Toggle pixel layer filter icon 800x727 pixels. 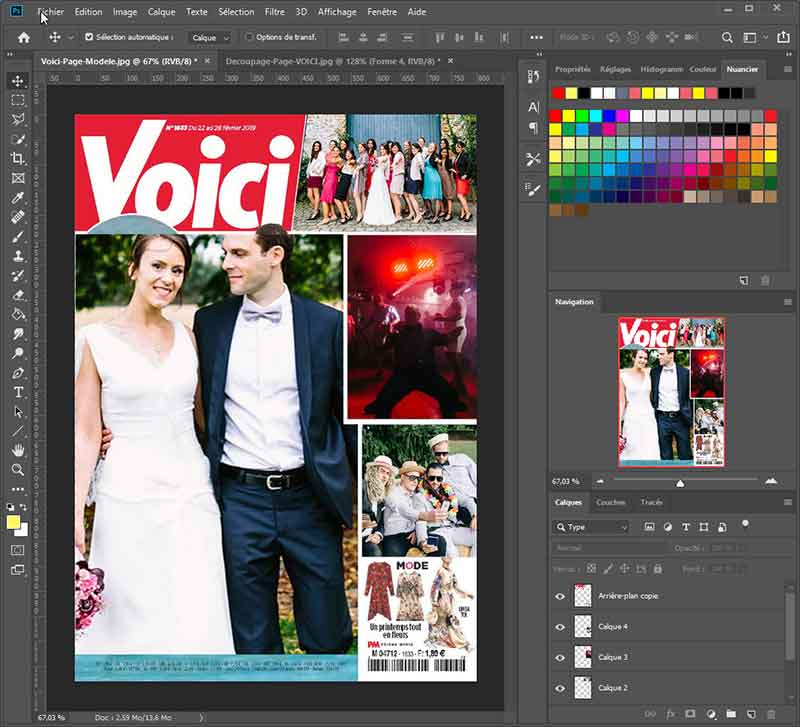coord(649,527)
